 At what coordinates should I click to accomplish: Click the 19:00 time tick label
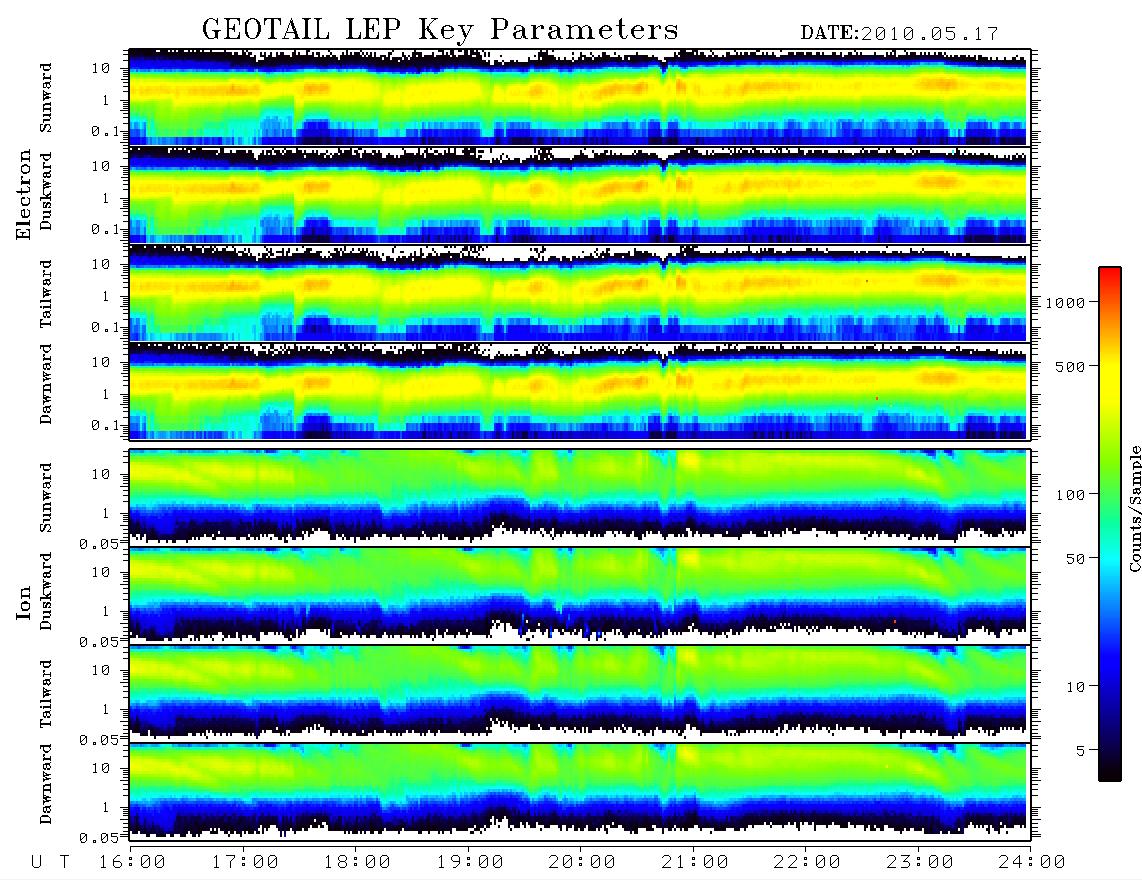click(470, 862)
